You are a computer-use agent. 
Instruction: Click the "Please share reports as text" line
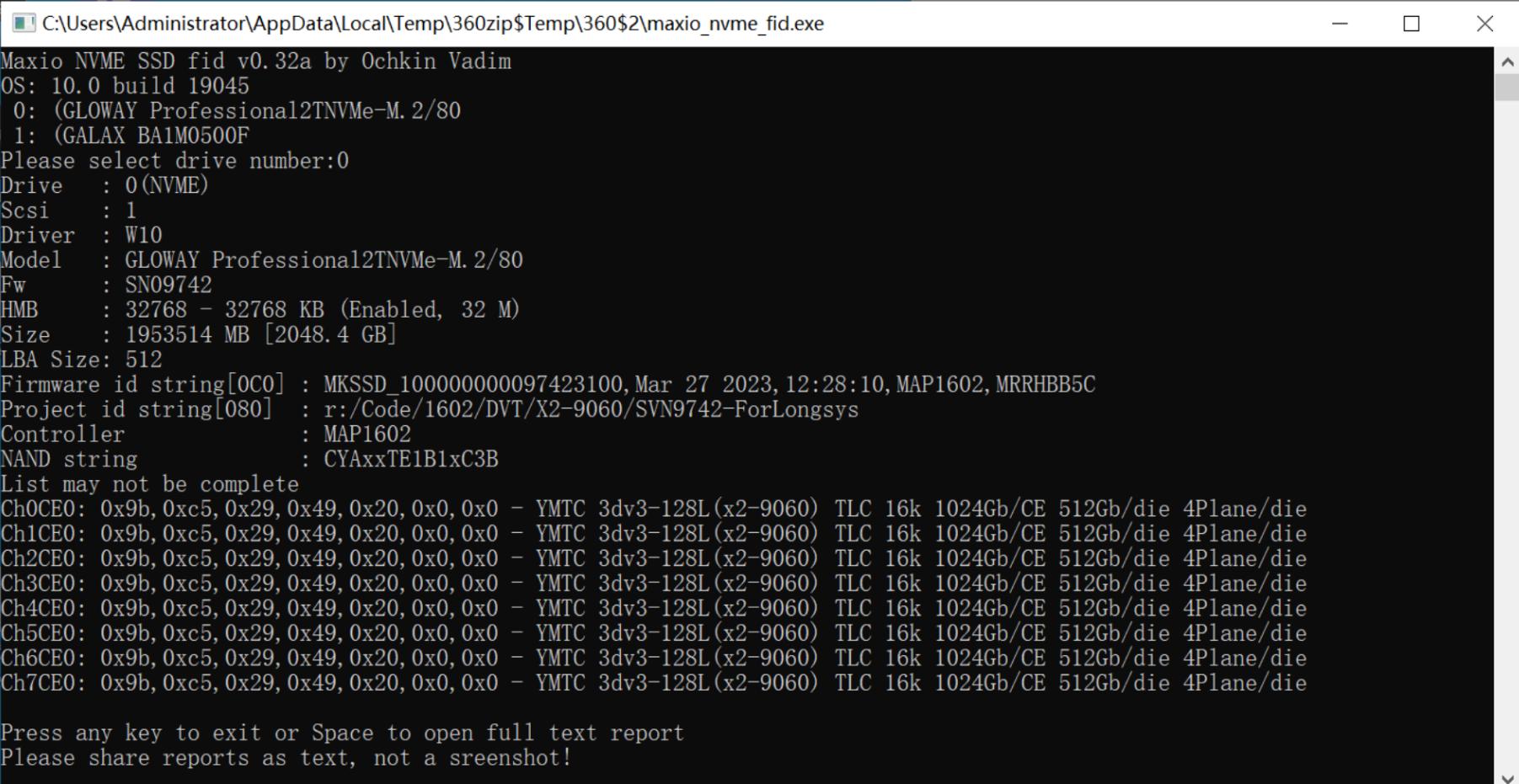pyautogui.click(x=286, y=758)
